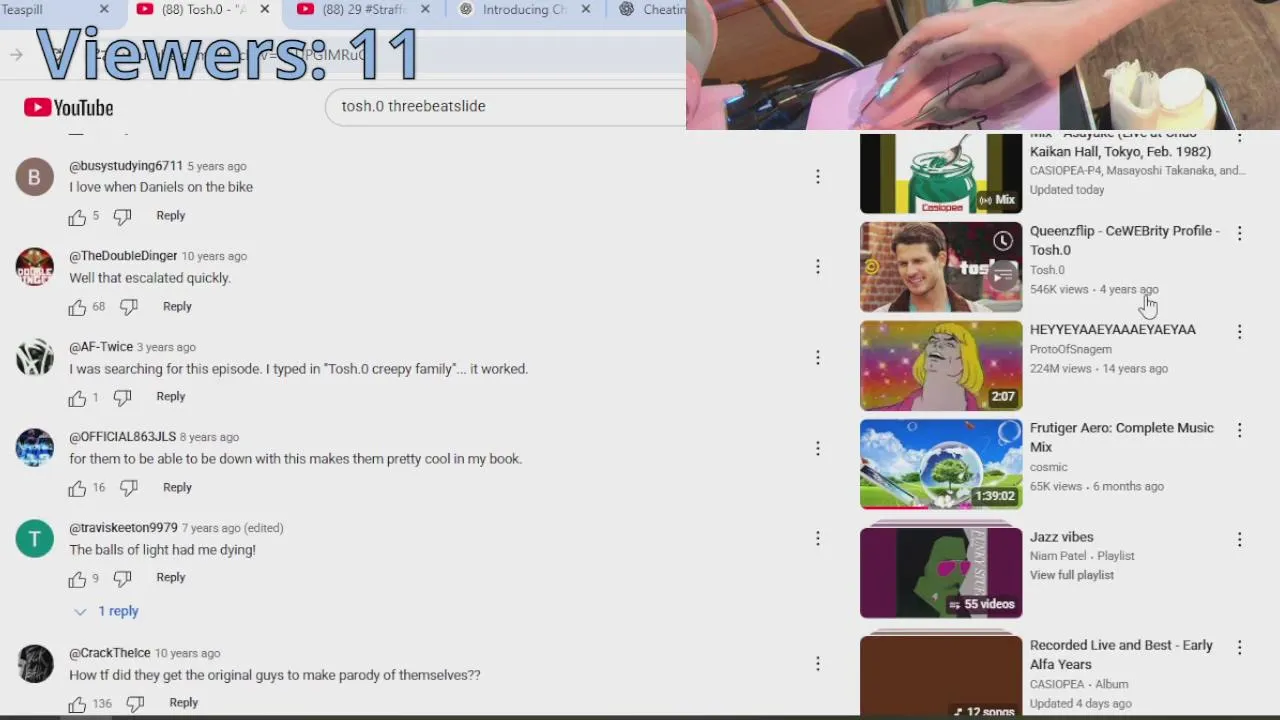Open the Jazz vibes playlist thumbnail
The image size is (1280, 720).
[941, 572]
